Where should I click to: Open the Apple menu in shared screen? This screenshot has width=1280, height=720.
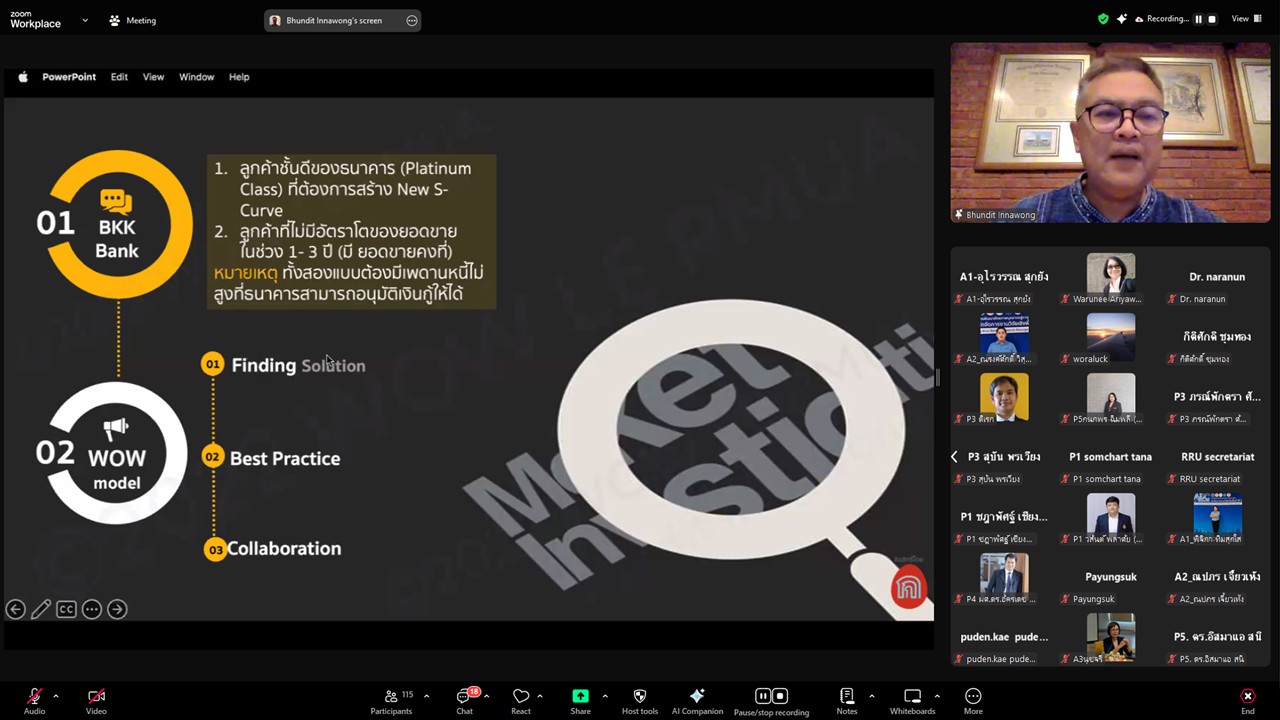coord(23,77)
